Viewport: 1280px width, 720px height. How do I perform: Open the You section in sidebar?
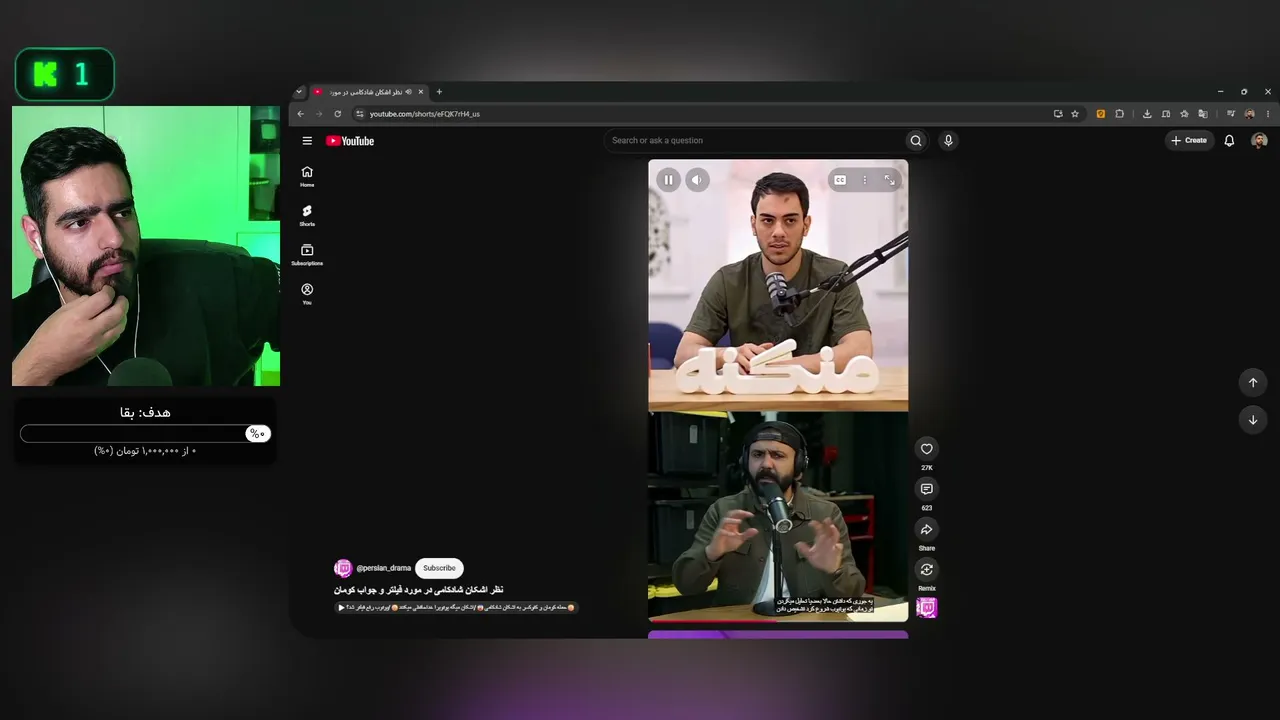pos(307,294)
